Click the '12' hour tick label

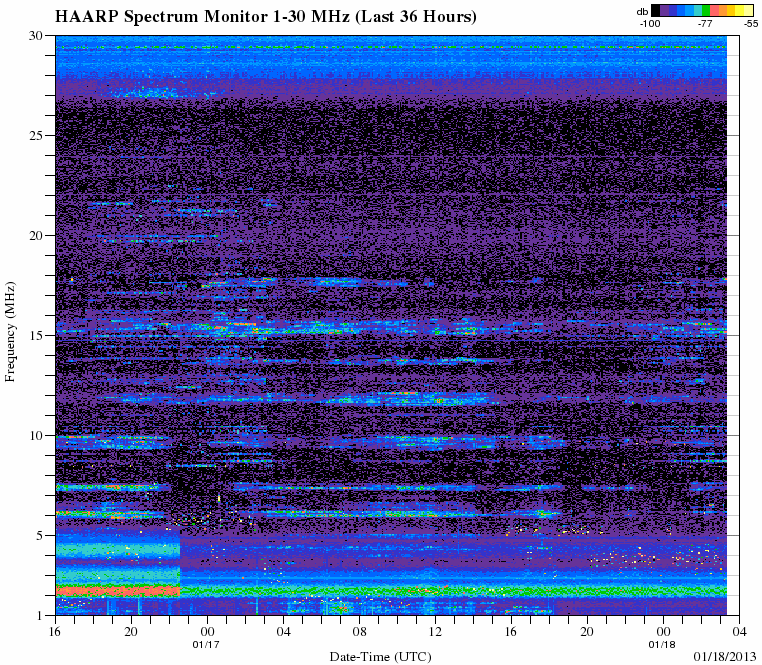tap(435, 632)
